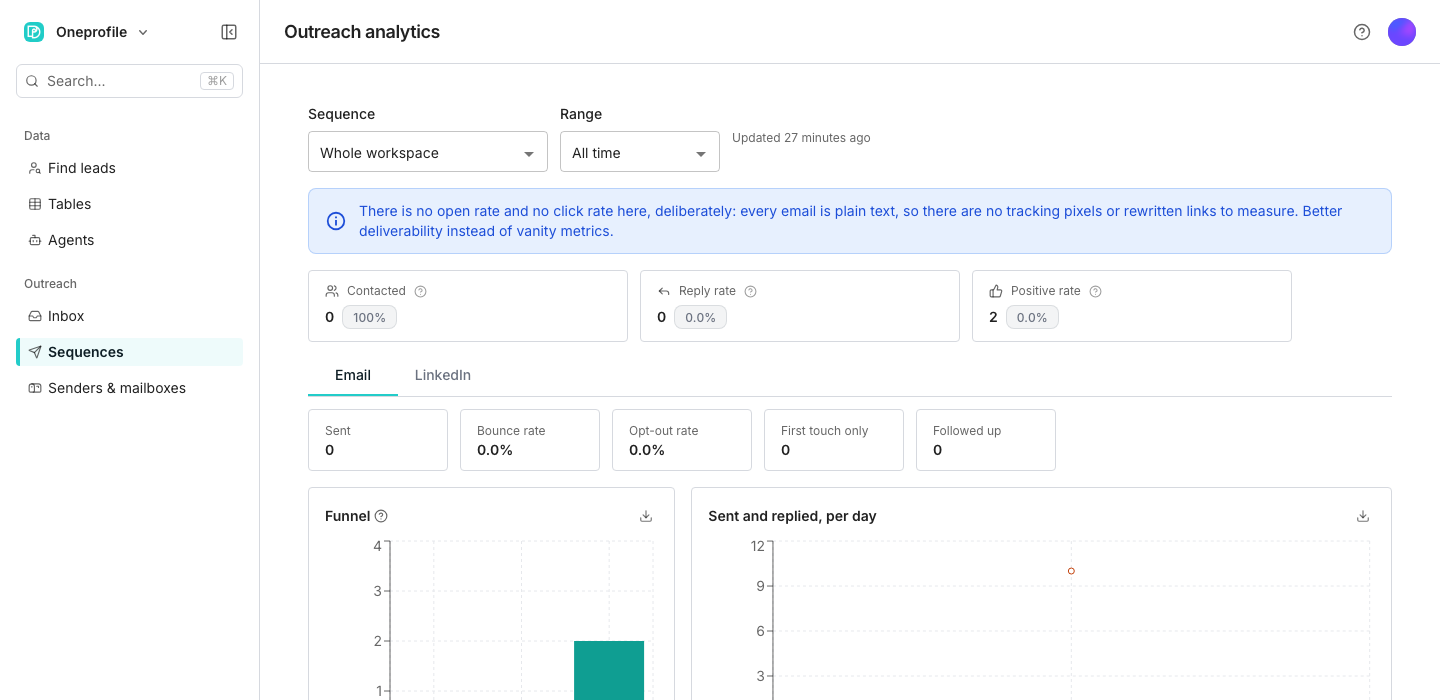Download the Funnel chart
The image size is (1440, 700).
pyautogui.click(x=646, y=516)
